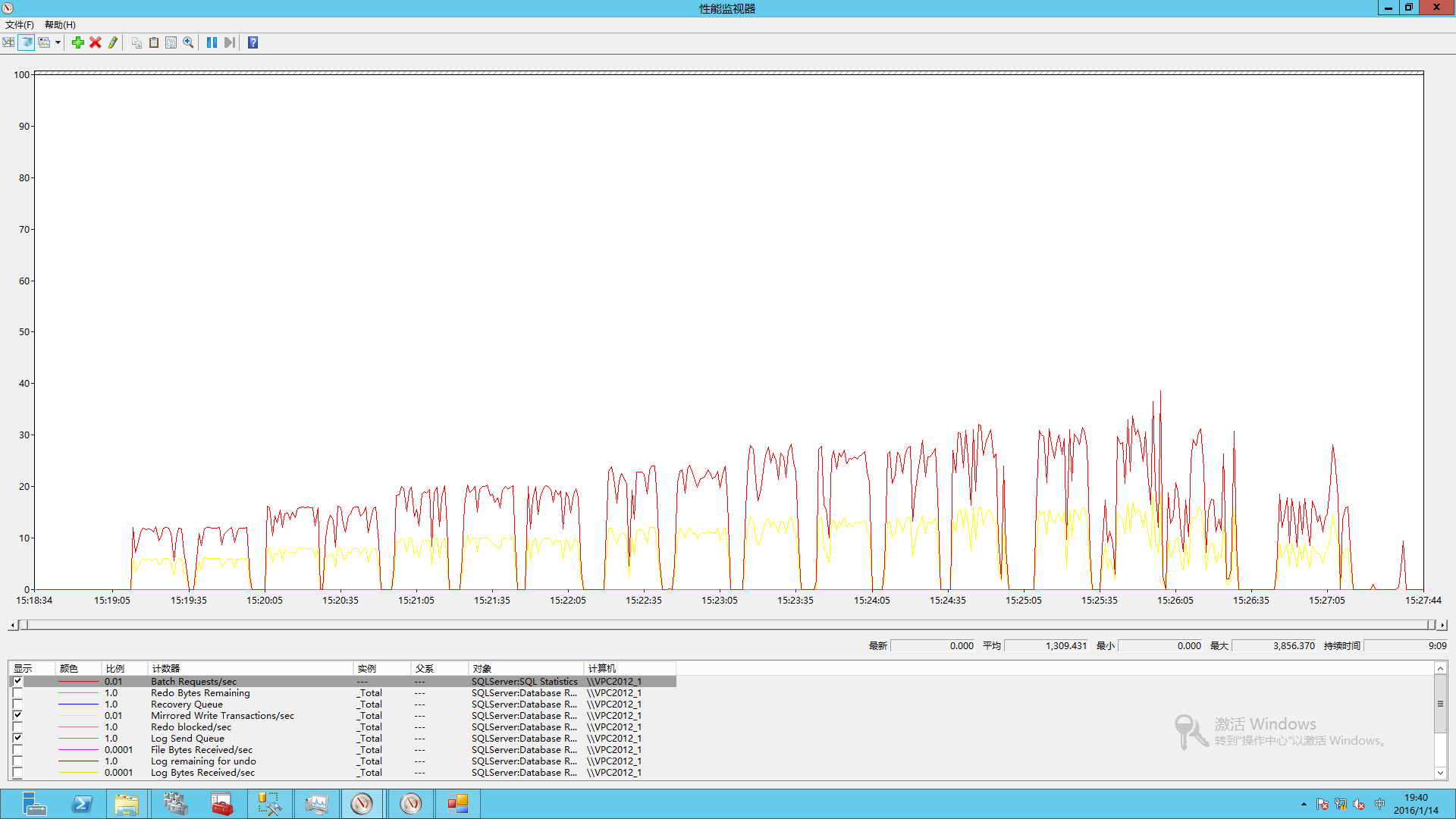
Task: Click the blue Help question mark icon
Action: tap(253, 42)
